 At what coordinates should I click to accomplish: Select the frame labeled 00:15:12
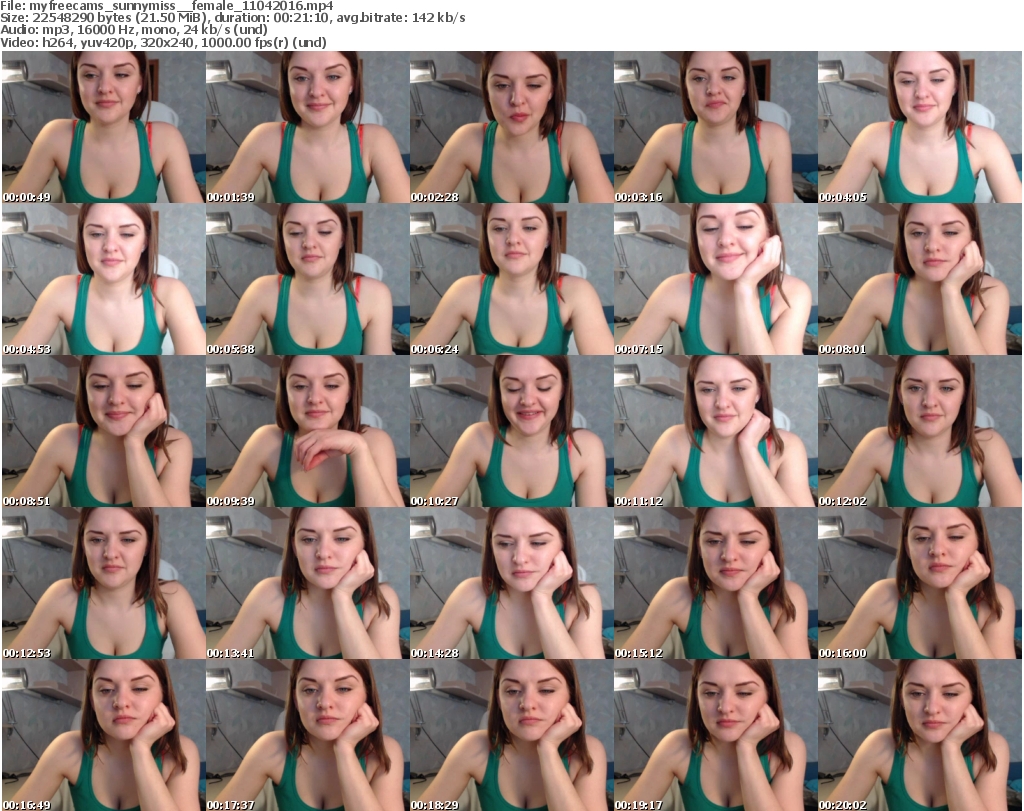pyautogui.click(x=715, y=584)
